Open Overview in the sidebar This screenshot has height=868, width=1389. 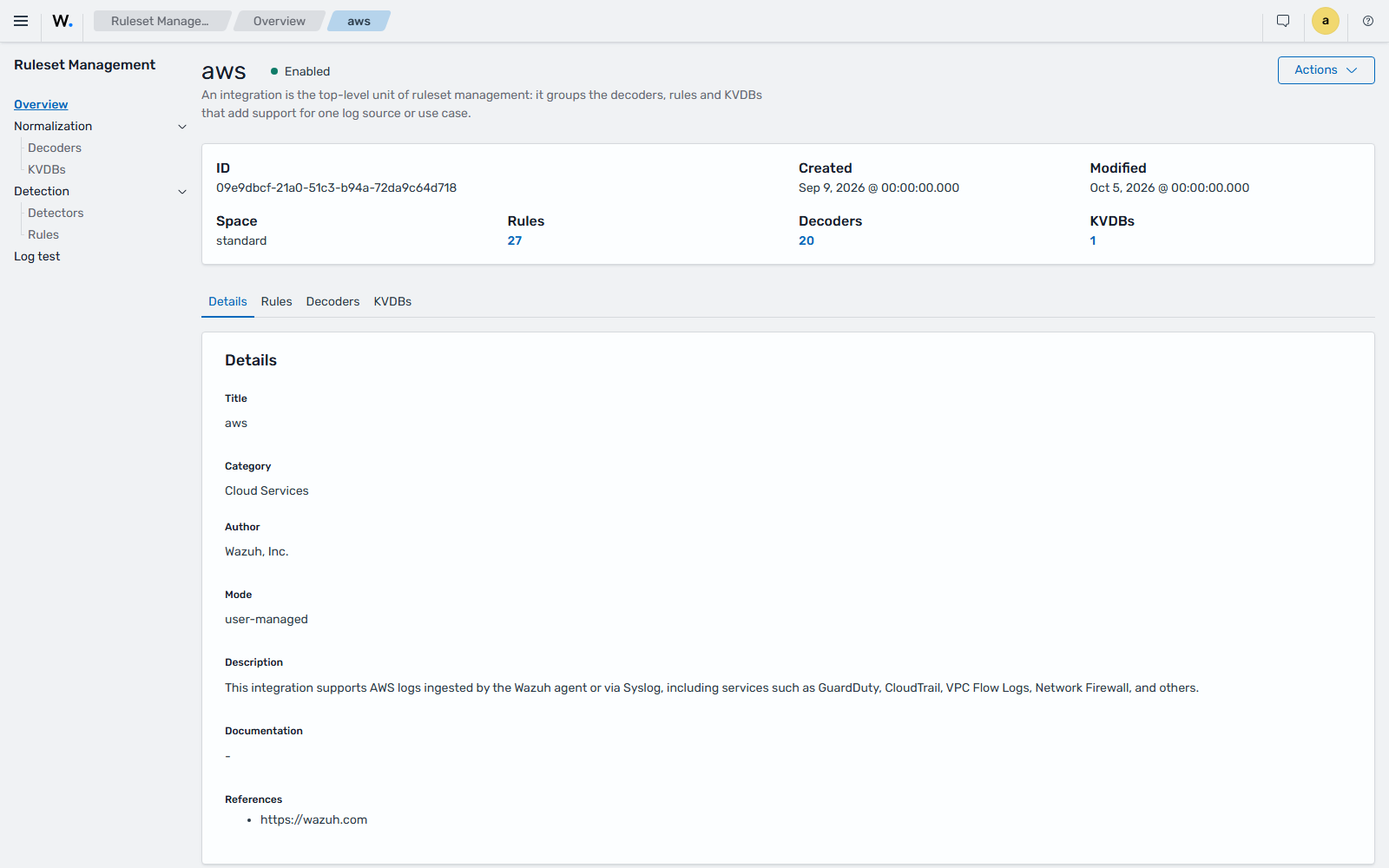click(41, 104)
